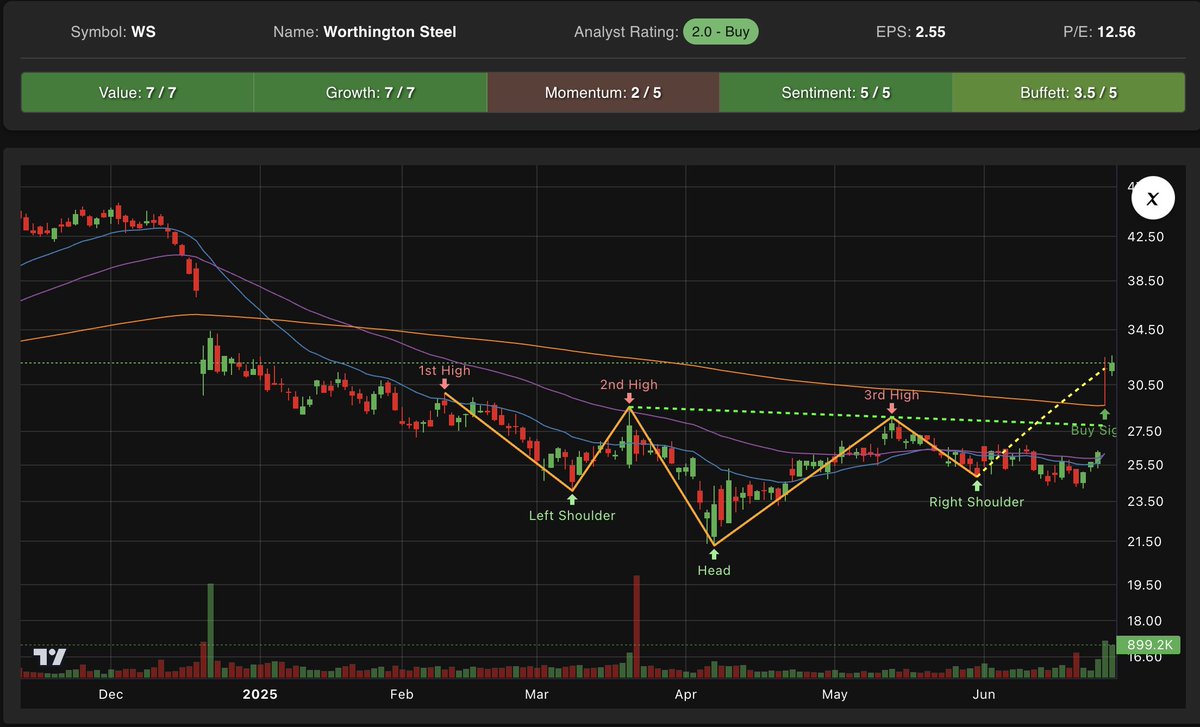Click the green arrow above Buy Signal
Screen dimensions: 1200x727
1105,414
